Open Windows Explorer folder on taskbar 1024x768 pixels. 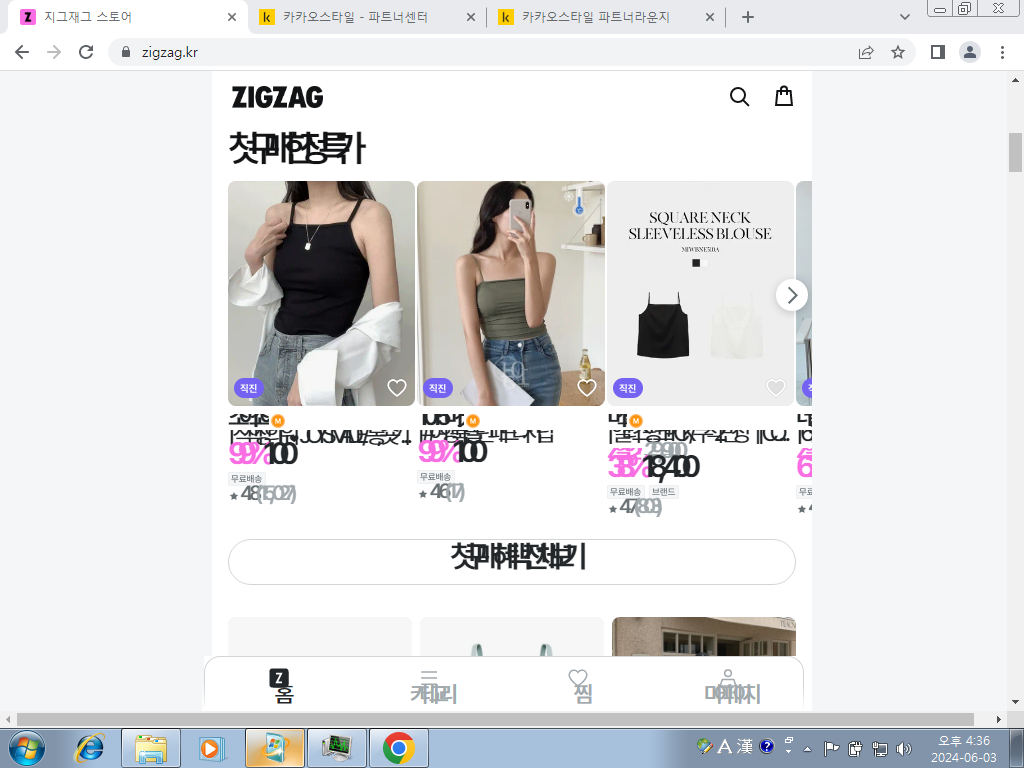[151, 748]
